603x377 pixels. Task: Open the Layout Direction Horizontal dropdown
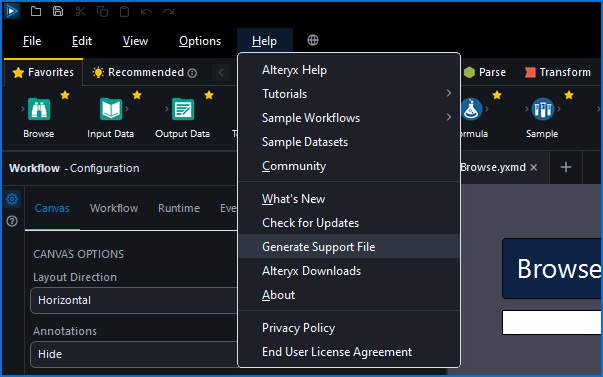coord(133,300)
